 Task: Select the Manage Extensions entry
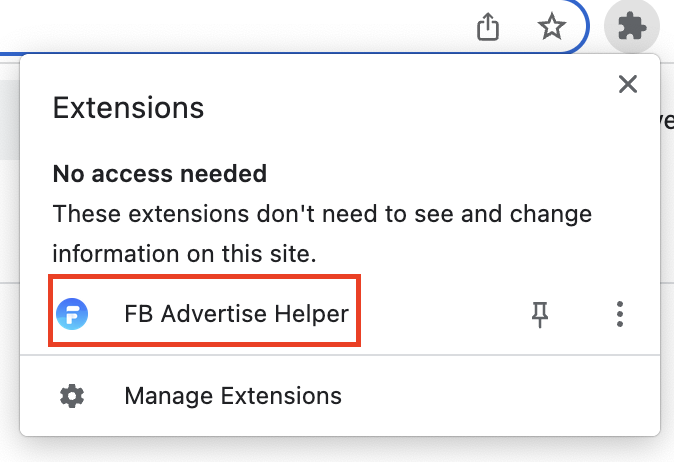point(340,396)
